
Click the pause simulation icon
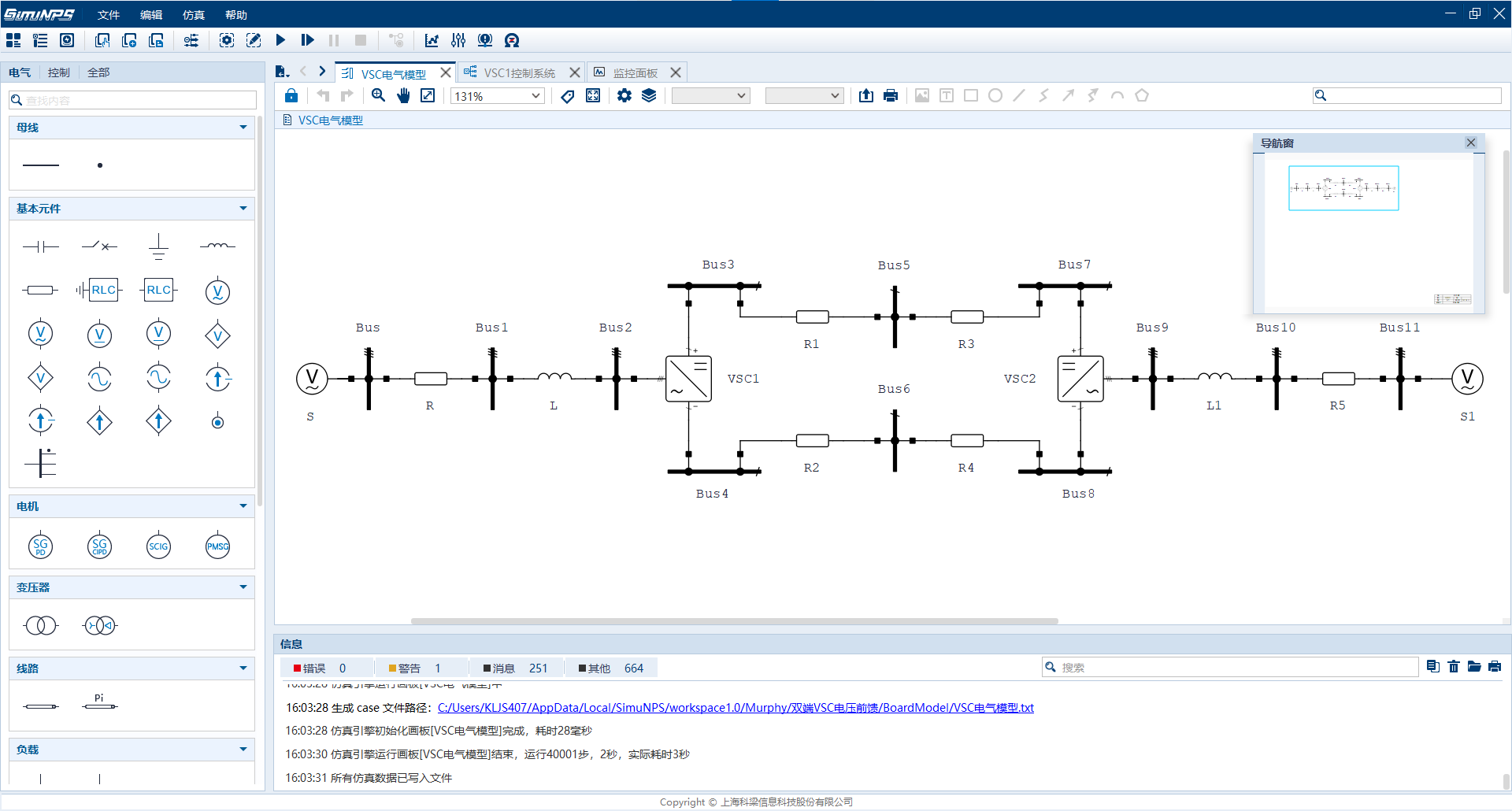(334, 40)
